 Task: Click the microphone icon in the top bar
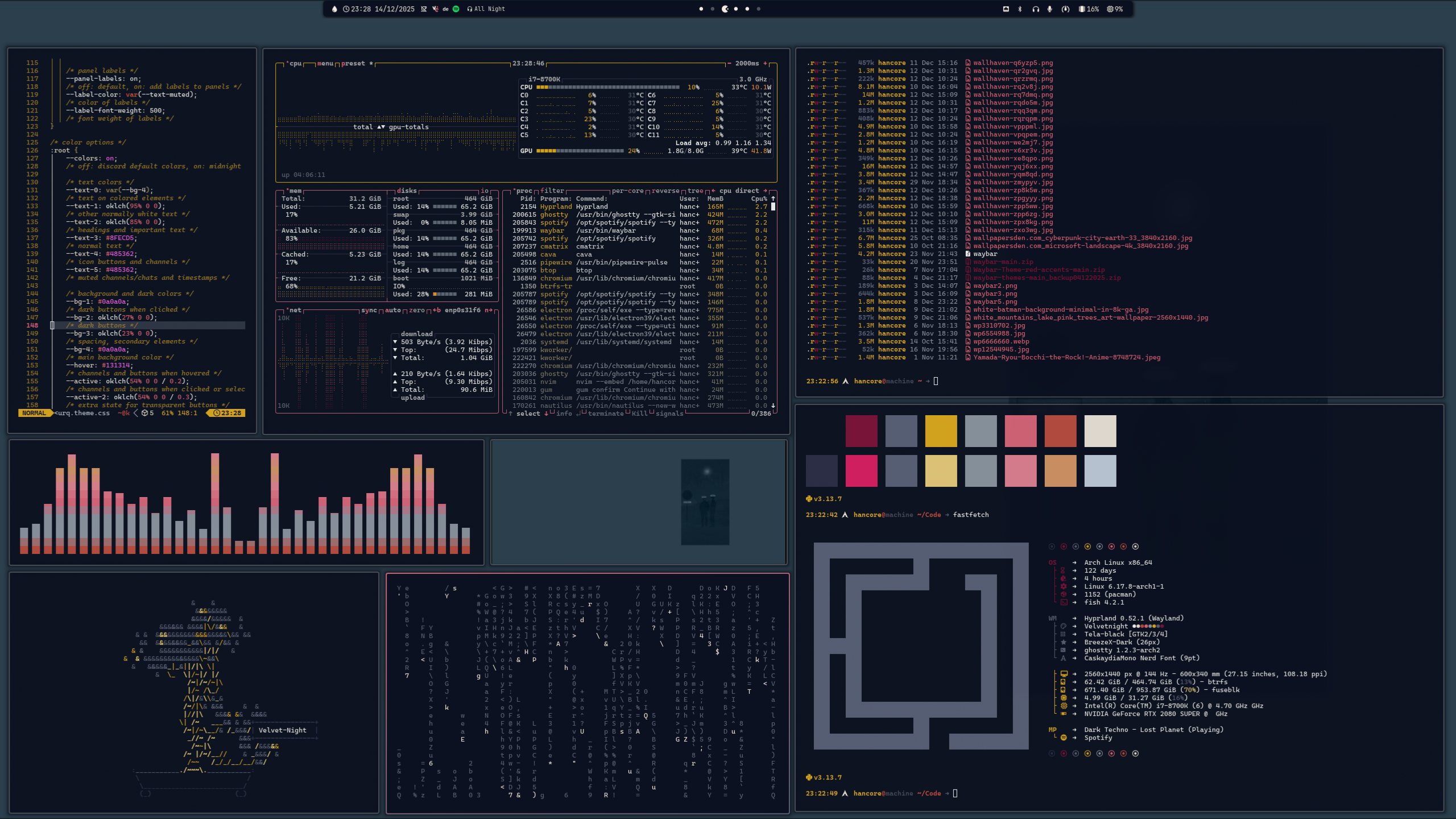[1050, 9]
